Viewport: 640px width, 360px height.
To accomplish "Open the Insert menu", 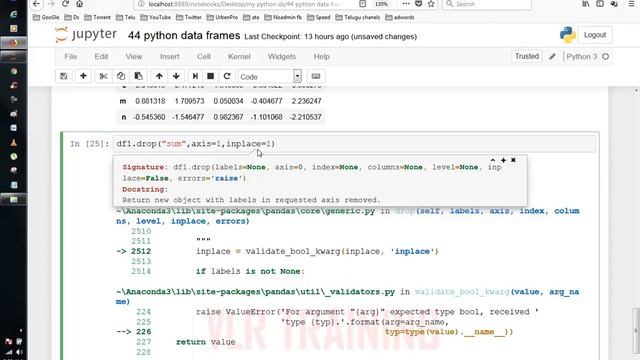I will (170, 57).
